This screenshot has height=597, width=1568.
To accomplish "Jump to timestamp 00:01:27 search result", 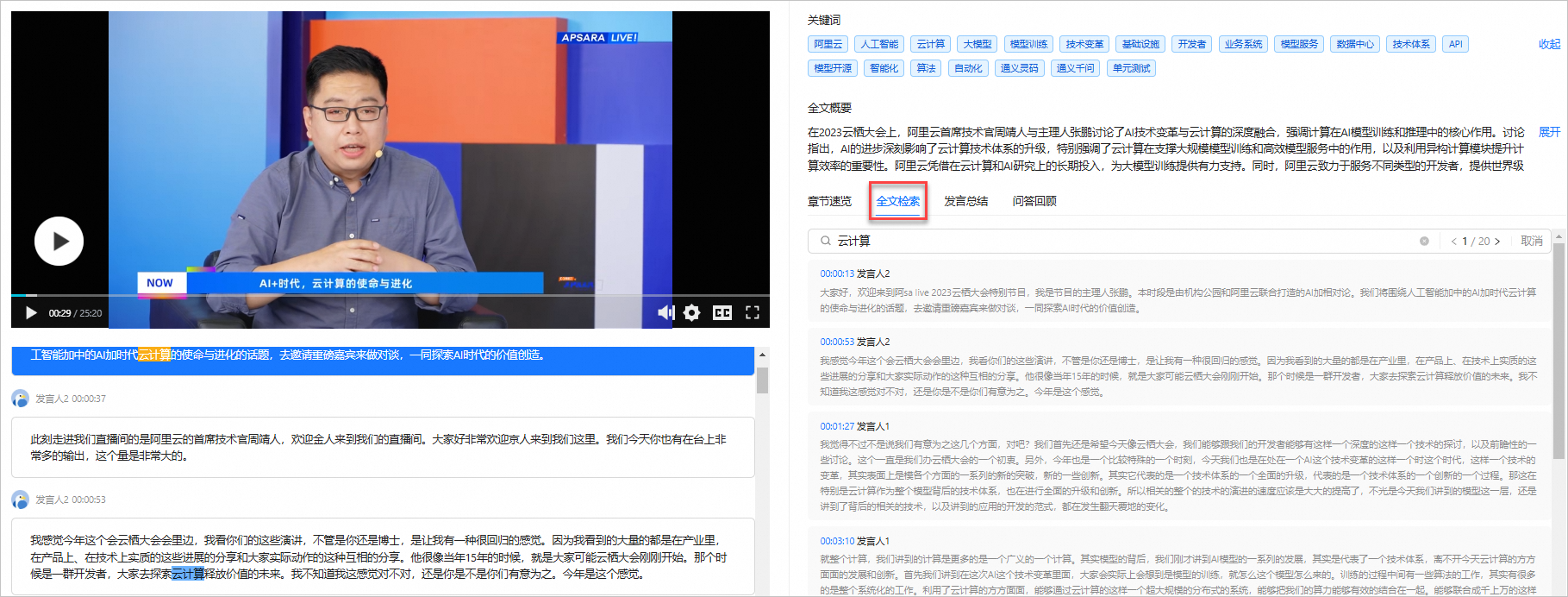I will (837, 426).
